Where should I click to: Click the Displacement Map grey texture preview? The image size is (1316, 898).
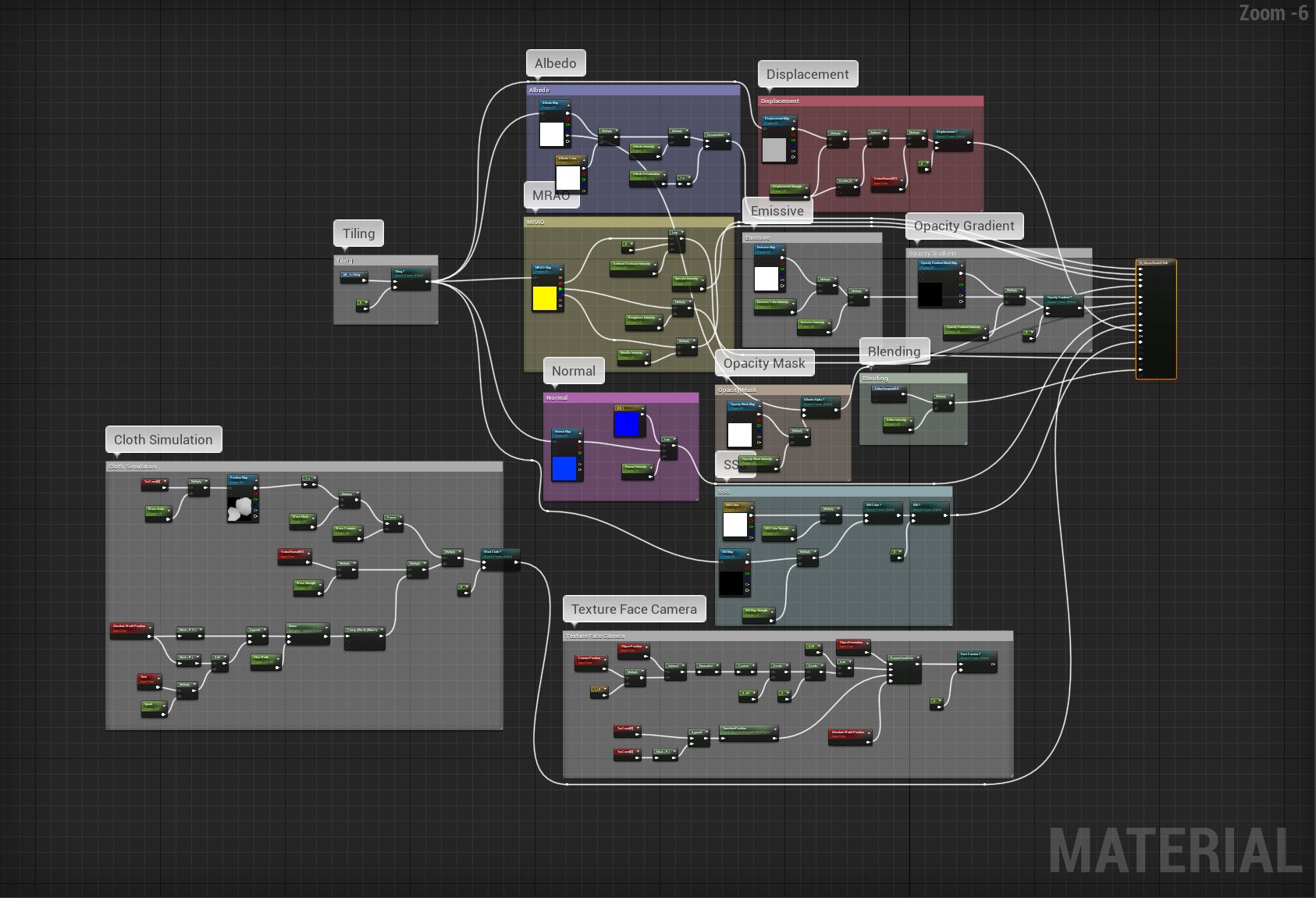pyautogui.click(x=774, y=150)
